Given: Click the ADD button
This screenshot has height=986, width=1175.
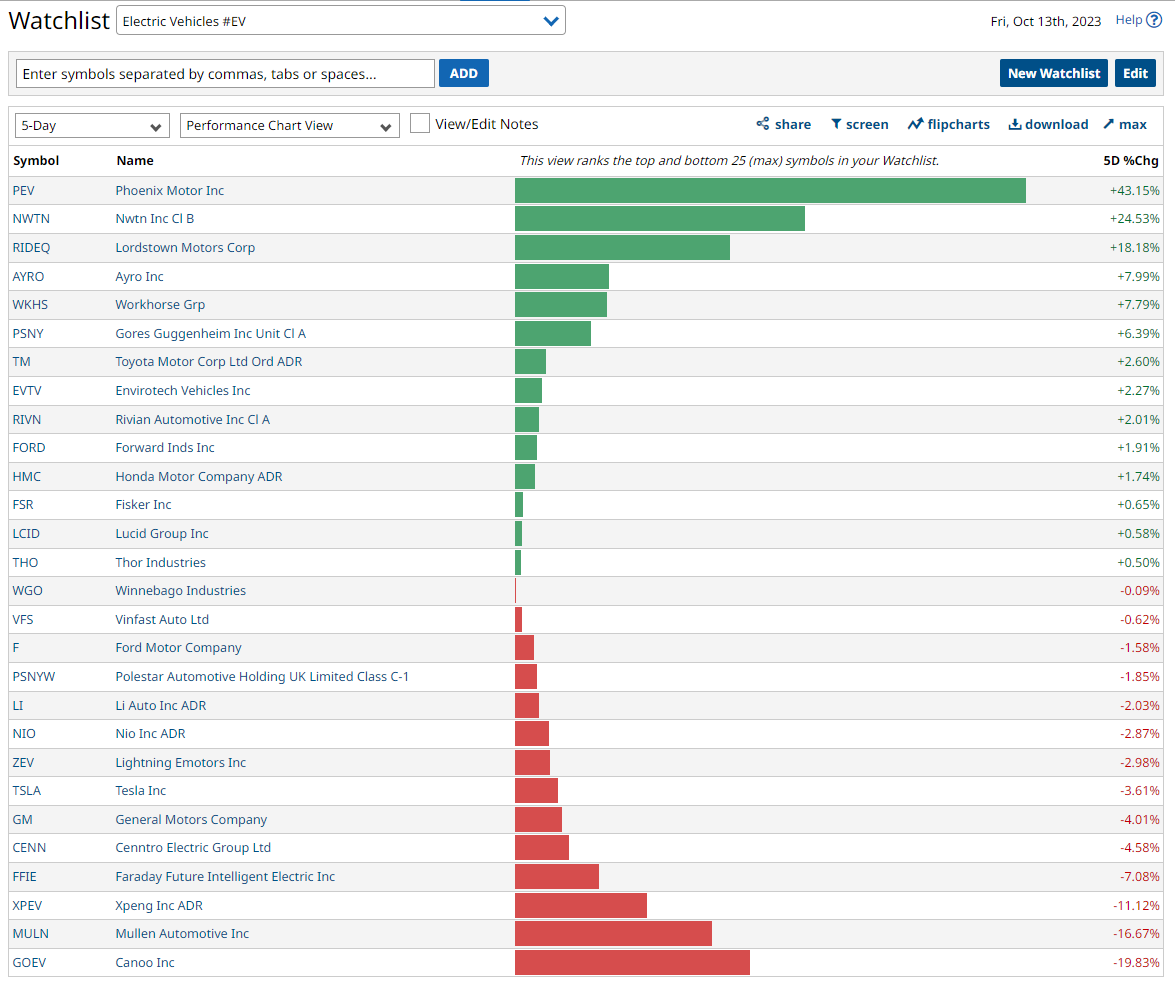Looking at the screenshot, I should point(464,73).
